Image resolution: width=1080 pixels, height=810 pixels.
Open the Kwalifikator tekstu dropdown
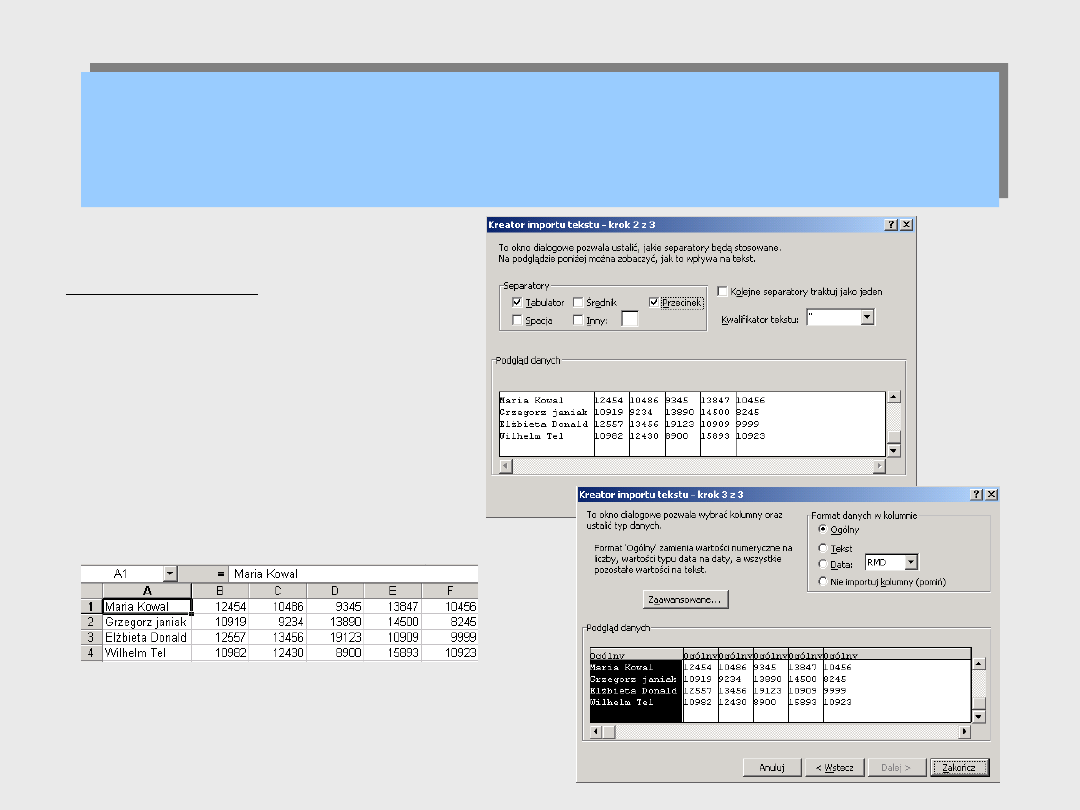[867, 317]
